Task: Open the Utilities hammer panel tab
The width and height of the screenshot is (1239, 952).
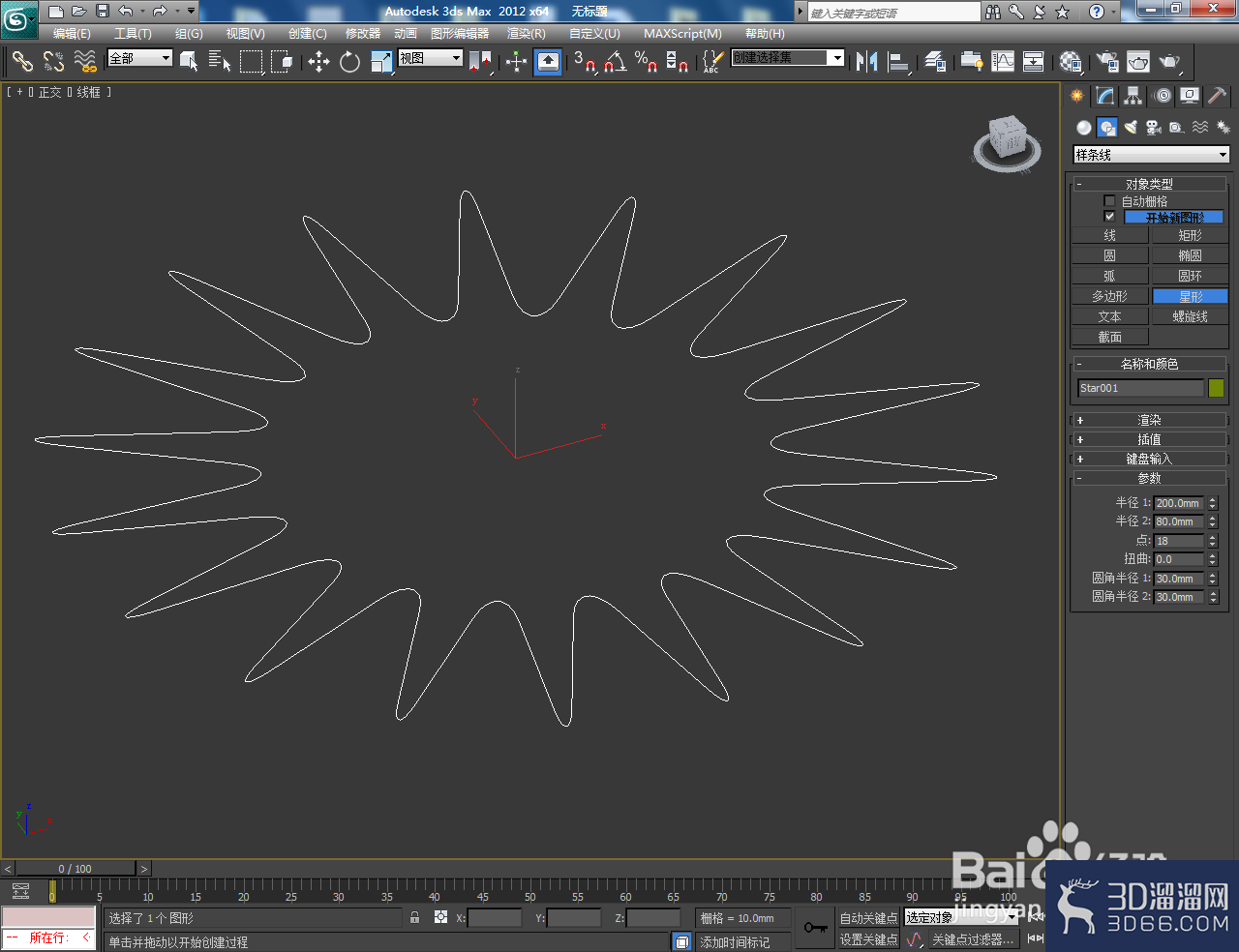Action: [1218, 96]
